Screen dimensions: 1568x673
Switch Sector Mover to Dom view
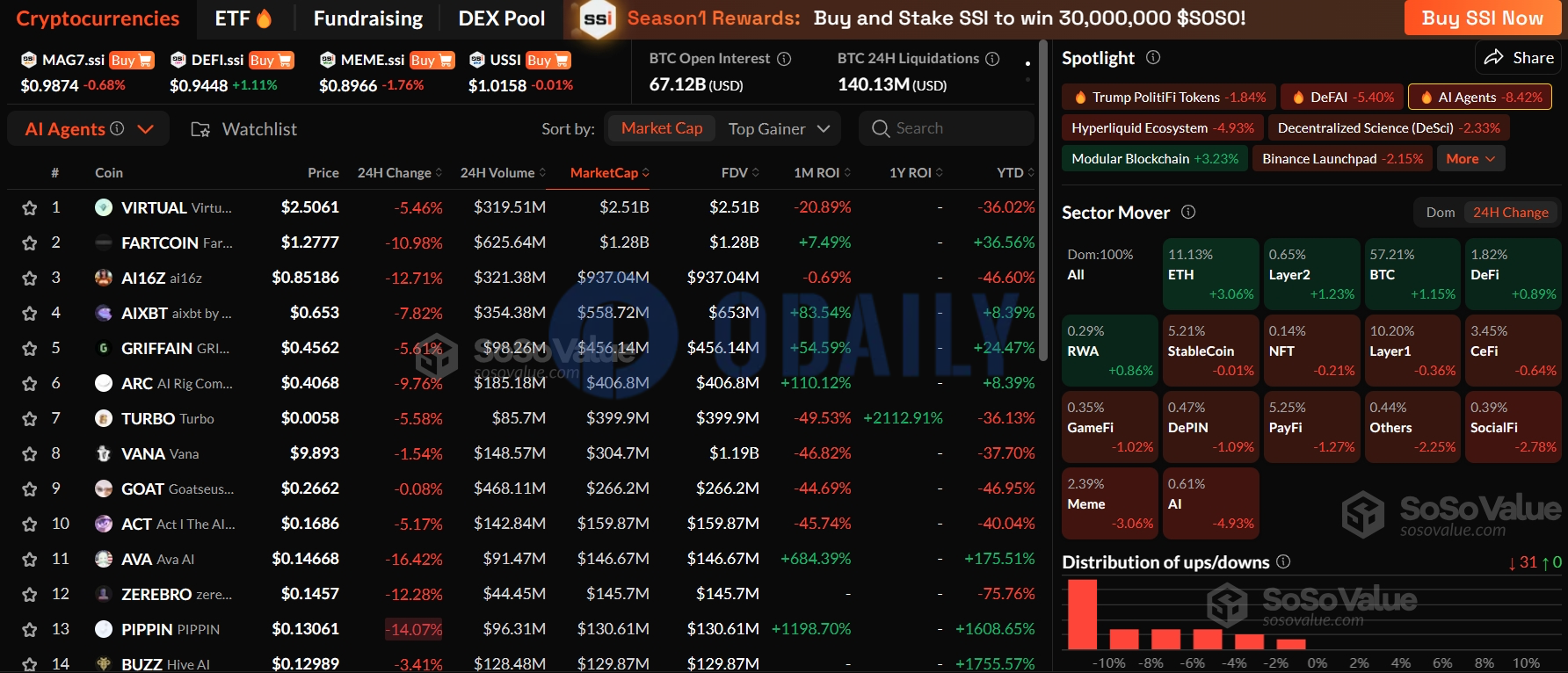pyautogui.click(x=1440, y=212)
